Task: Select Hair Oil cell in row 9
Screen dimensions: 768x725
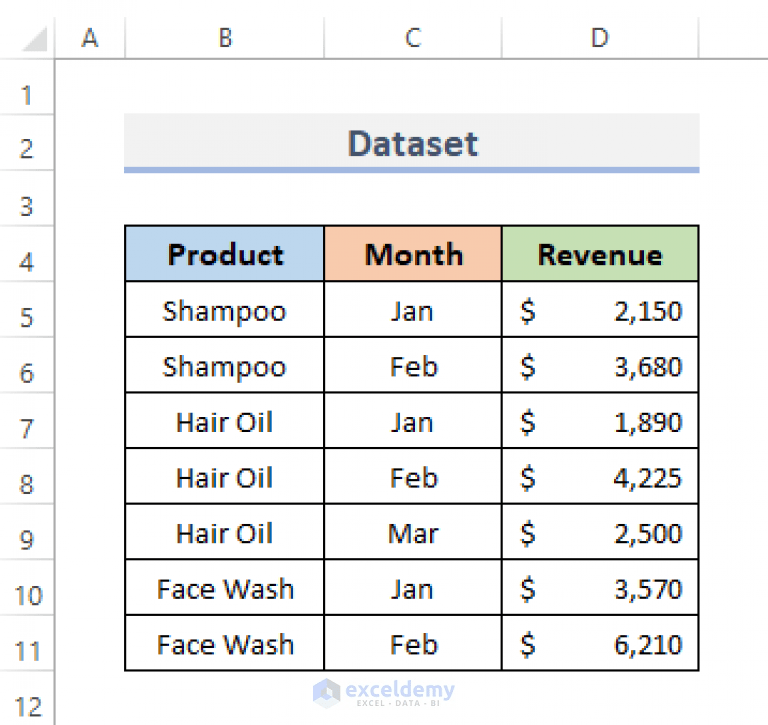Action: coord(225,532)
